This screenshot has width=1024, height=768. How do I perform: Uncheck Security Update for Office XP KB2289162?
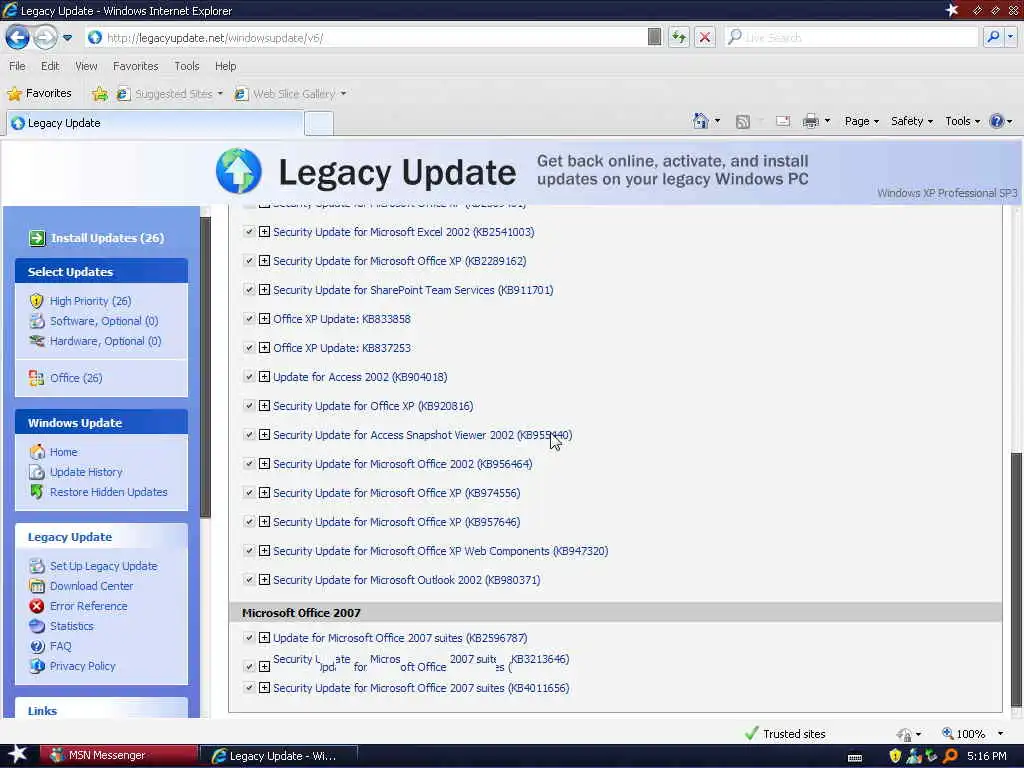tap(249, 261)
